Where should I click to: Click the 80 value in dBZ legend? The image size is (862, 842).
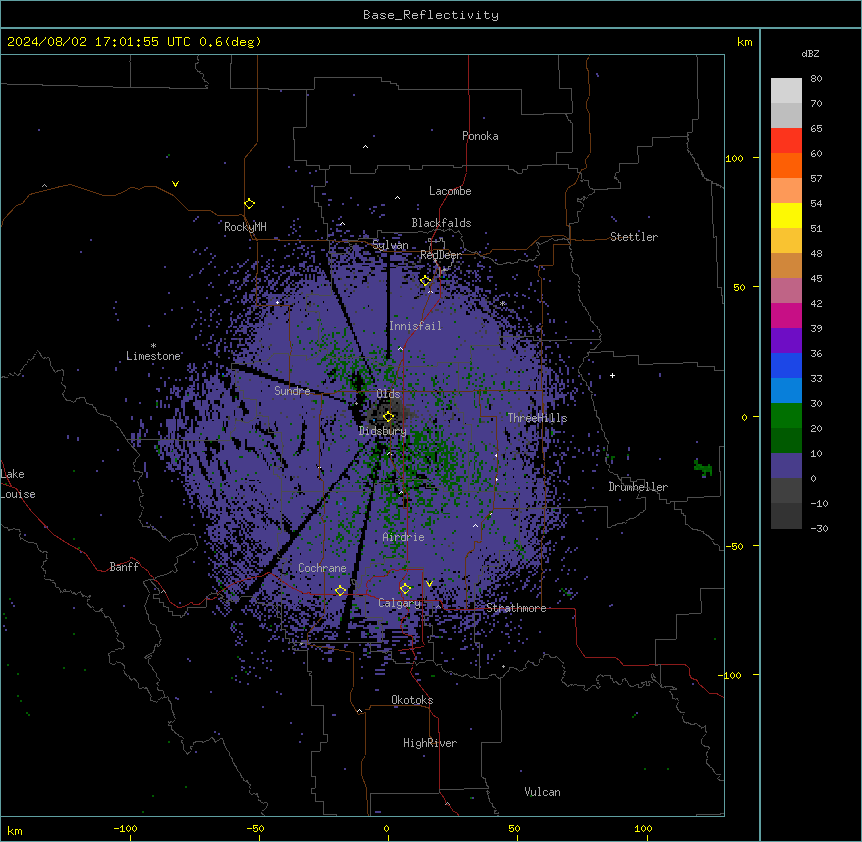click(816, 79)
